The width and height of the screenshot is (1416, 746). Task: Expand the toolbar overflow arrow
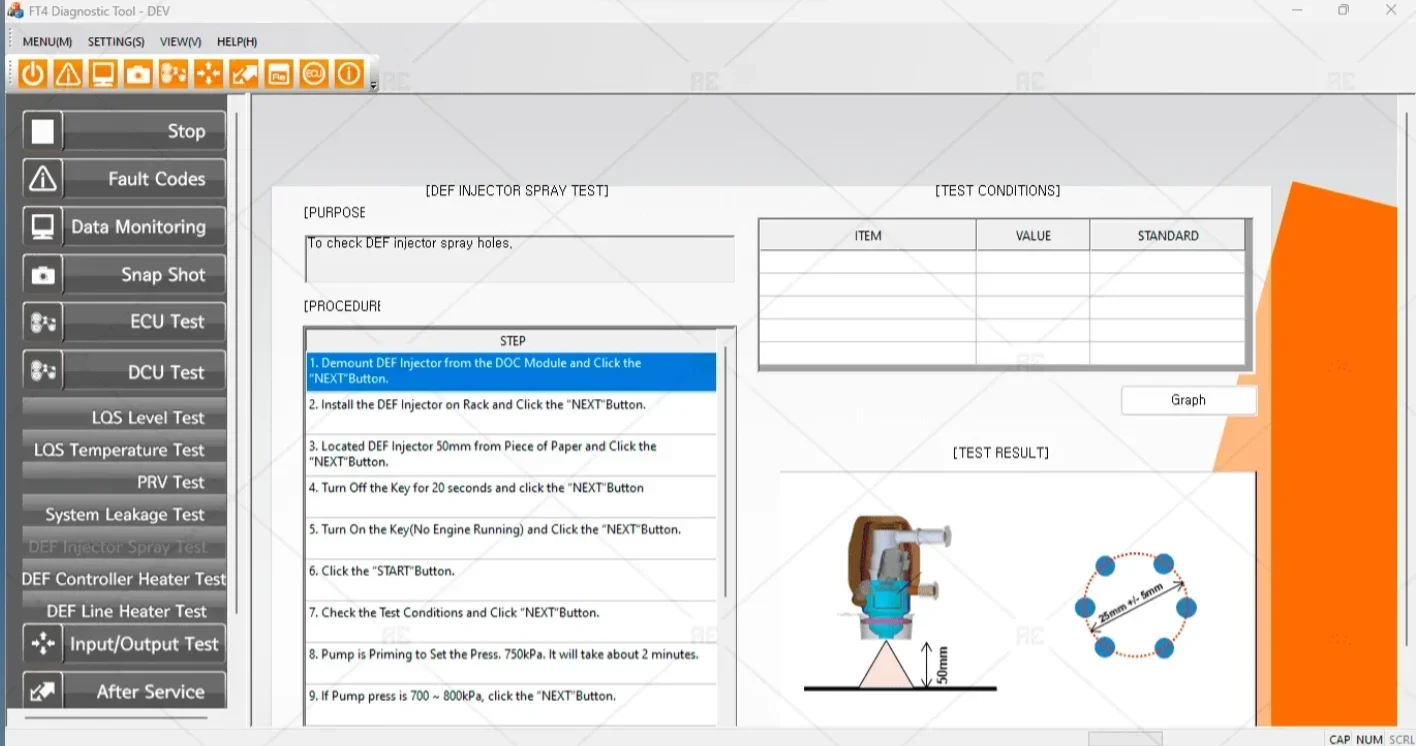[x=373, y=84]
